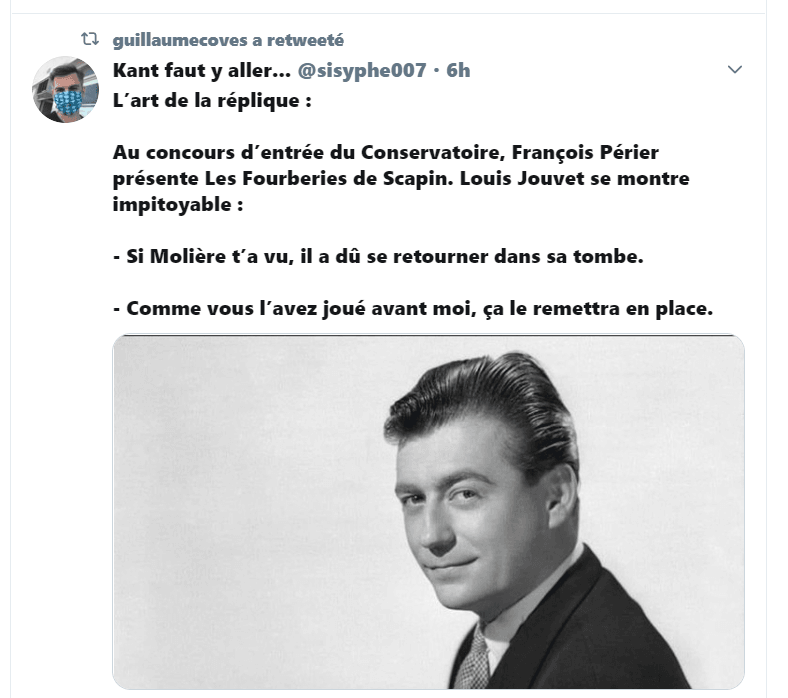
Task: Click the word "guillaumecoves" in the retweet header
Action: [x=180, y=40]
